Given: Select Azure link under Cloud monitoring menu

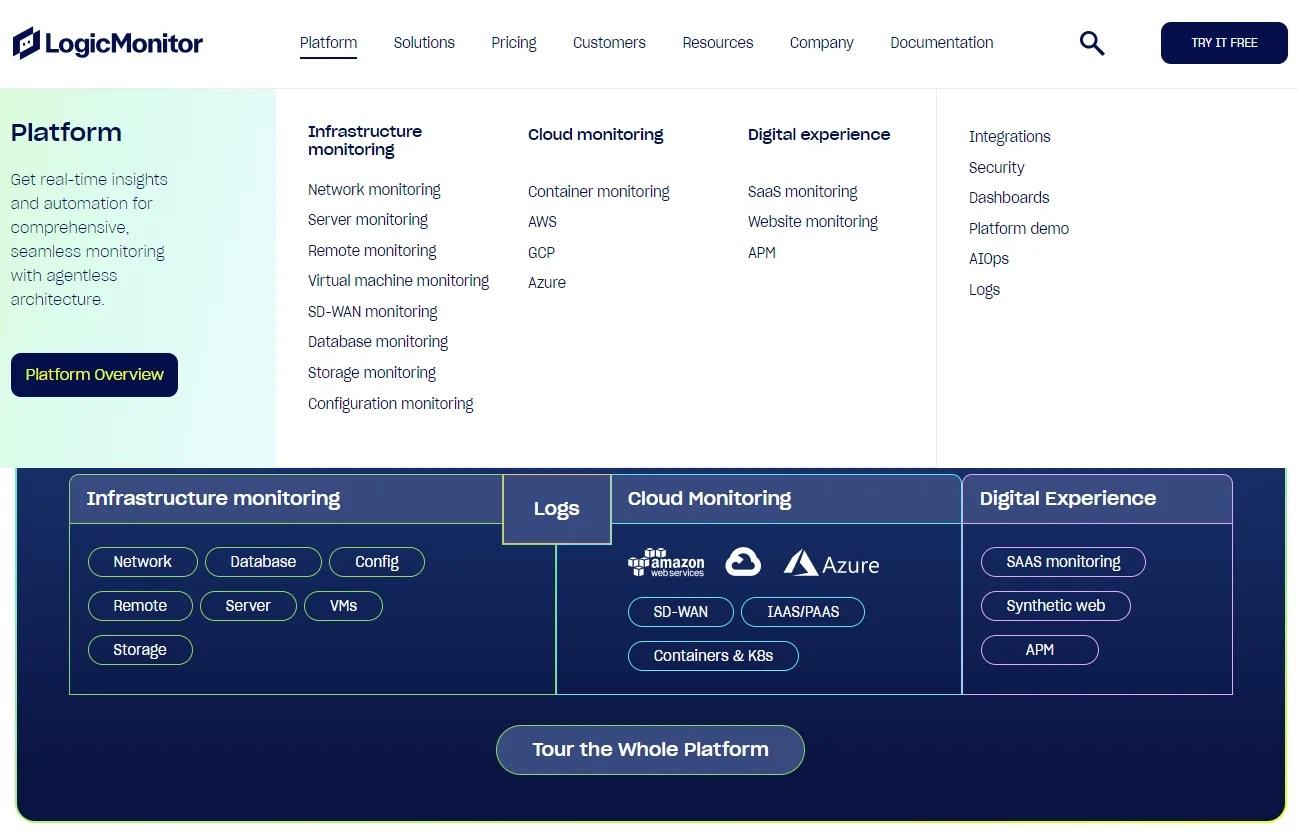Looking at the screenshot, I should coord(547,283).
